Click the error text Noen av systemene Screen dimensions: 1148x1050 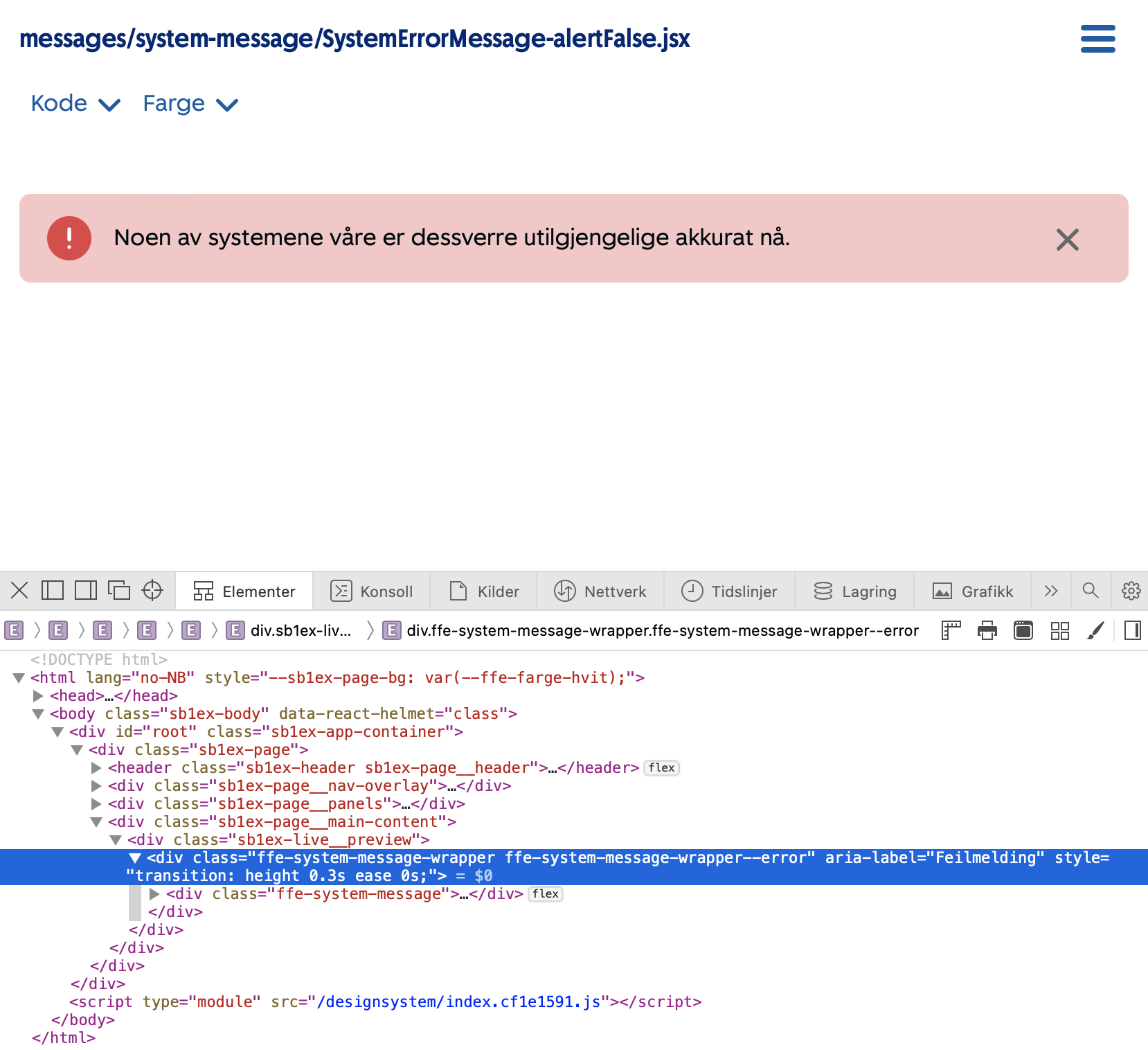452,238
